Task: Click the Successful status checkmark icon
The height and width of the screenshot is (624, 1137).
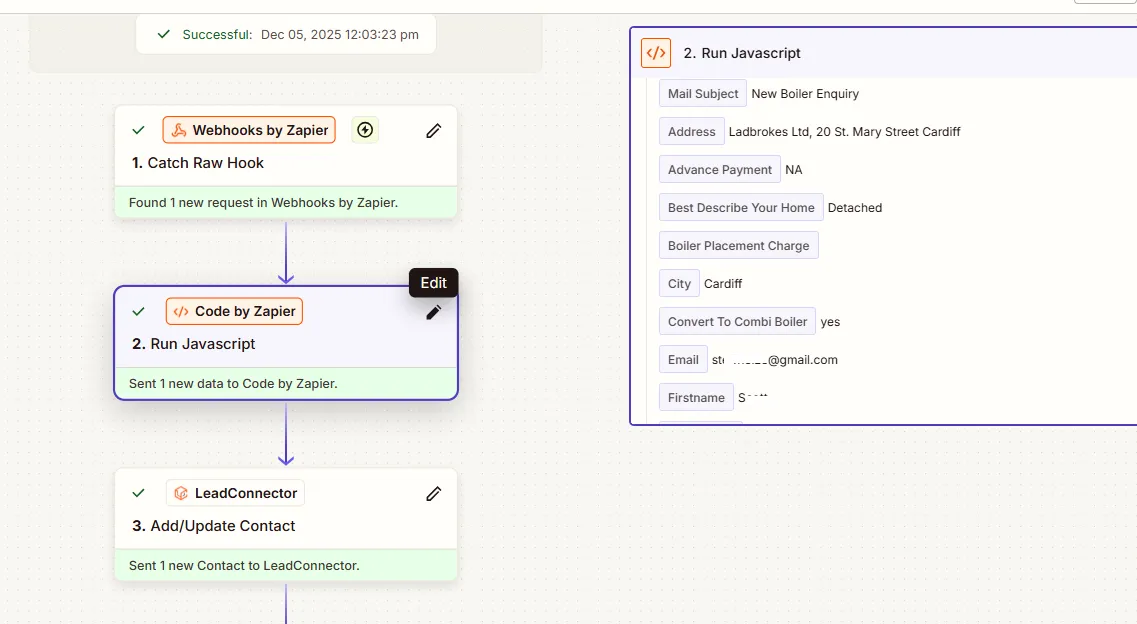Action: pos(164,34)
